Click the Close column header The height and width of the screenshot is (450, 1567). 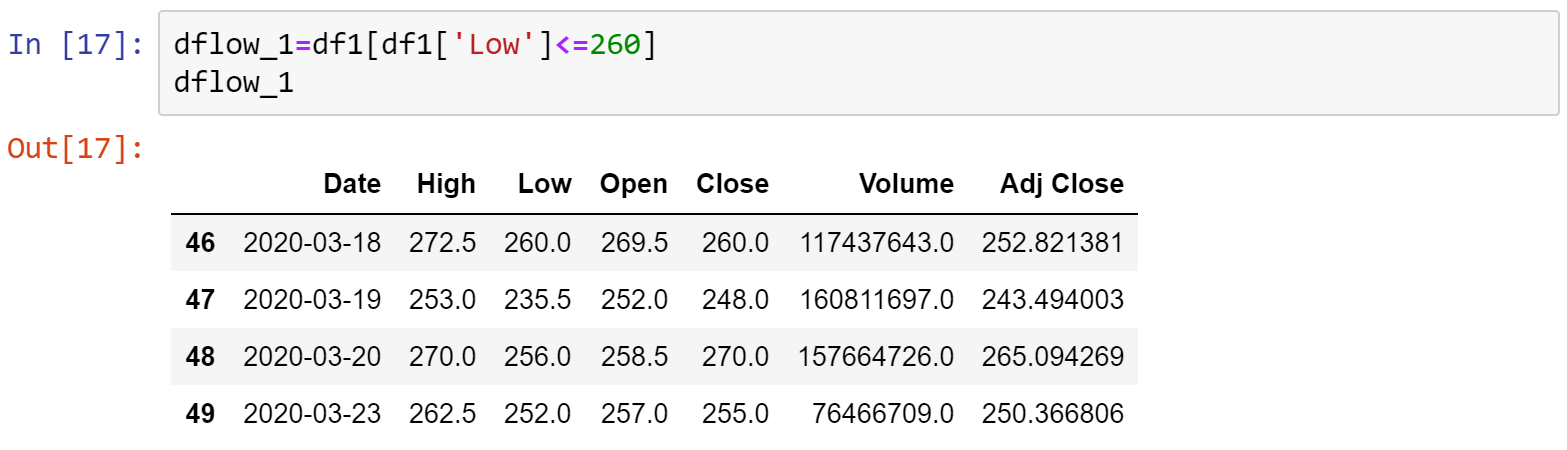733,184
